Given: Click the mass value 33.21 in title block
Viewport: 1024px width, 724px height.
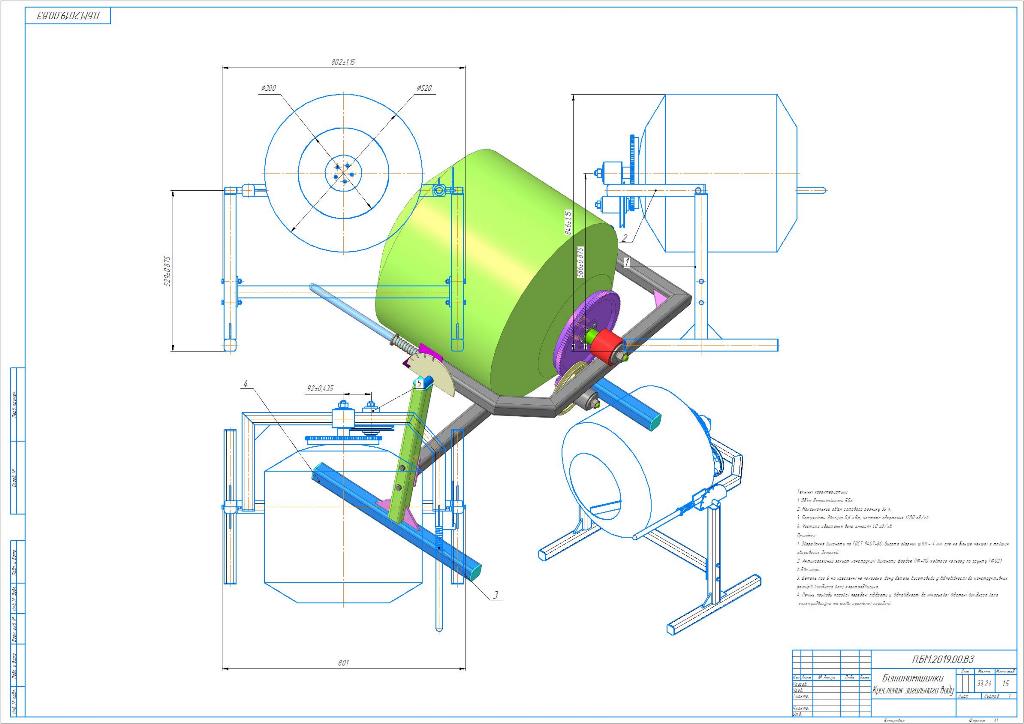Looking at the screenshot, I should point(984,684).
